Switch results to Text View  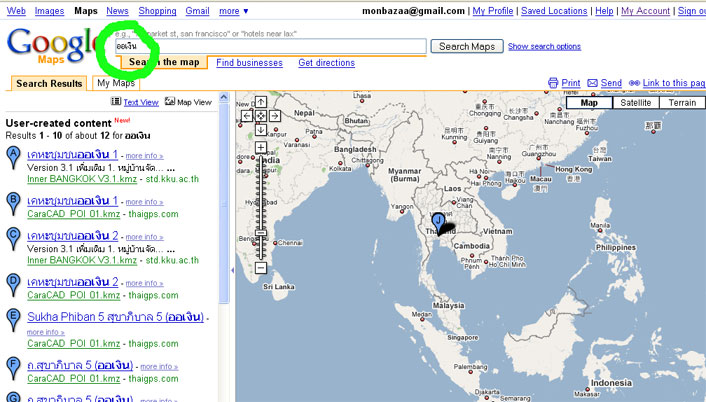141,102
